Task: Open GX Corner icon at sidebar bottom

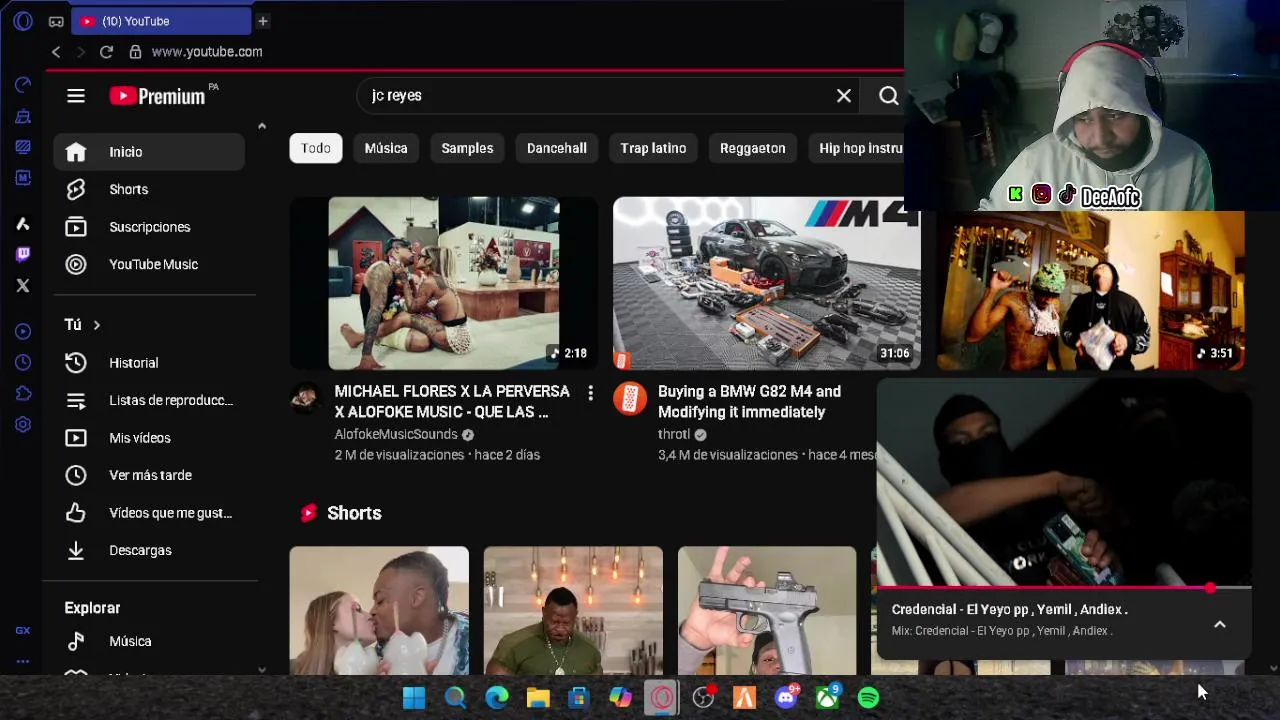Action: pyautogui.click(x=23, y=631)
